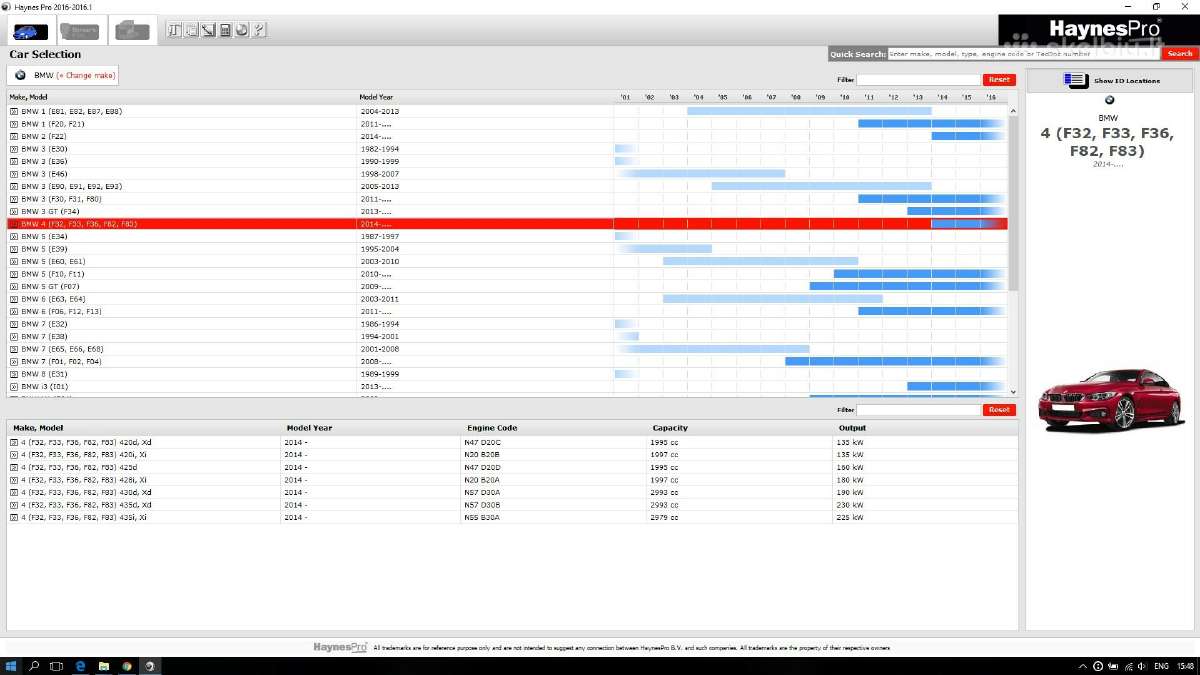The width and height of the screenshot is (1200, 675).
Task: Click row icon beside BMW 7 (E32)
Action: point(14,324)
